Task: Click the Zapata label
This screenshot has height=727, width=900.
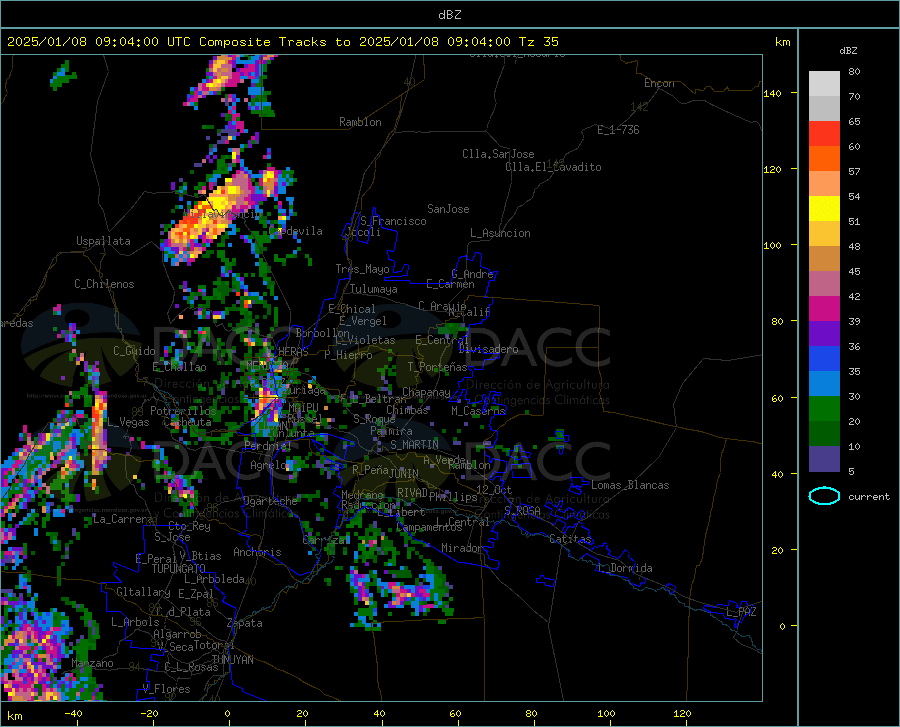Action: click(x=245, y=623)
